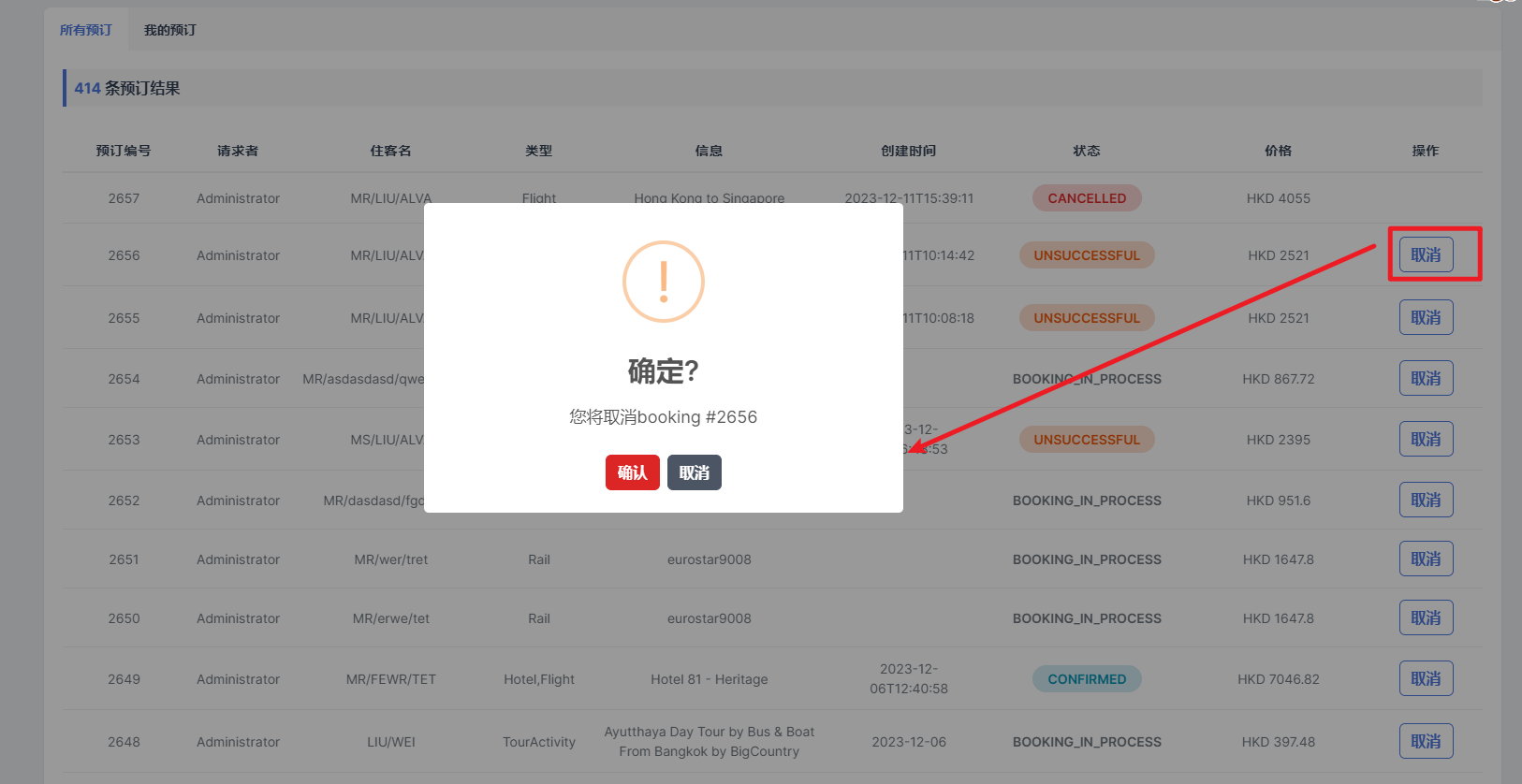The width and height of the screenshot is (1522, 784).
Task: Select UNSUCCESSFUL badge of booking 2656
Action: [1086, 255]
